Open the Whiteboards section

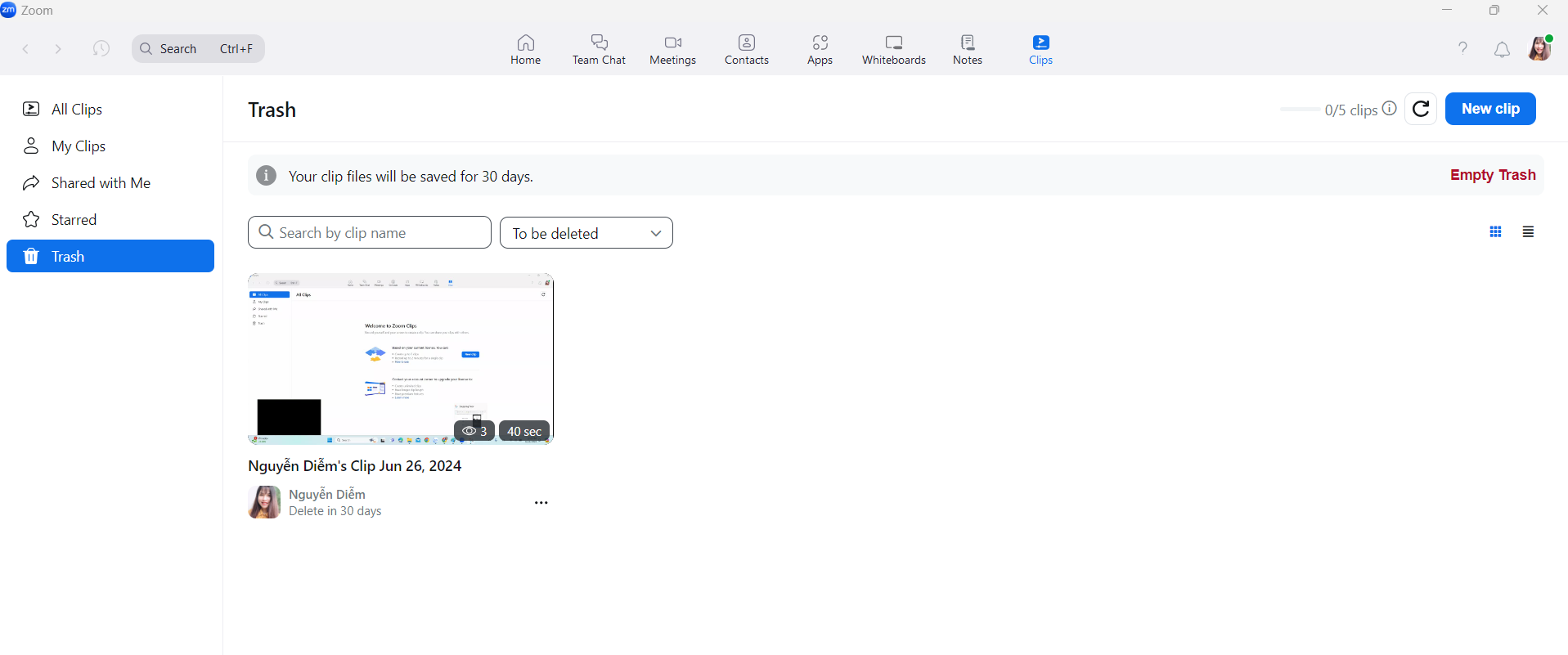893,49
